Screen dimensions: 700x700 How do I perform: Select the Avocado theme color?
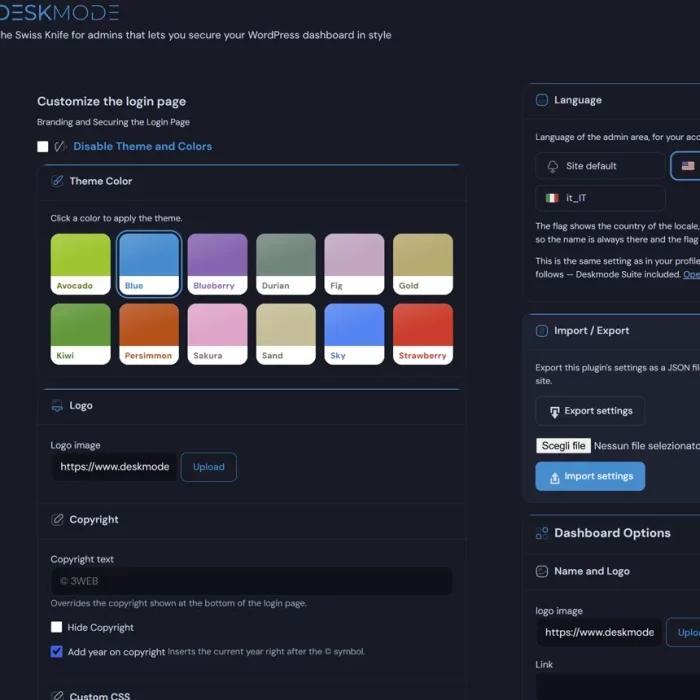(80, 264)
